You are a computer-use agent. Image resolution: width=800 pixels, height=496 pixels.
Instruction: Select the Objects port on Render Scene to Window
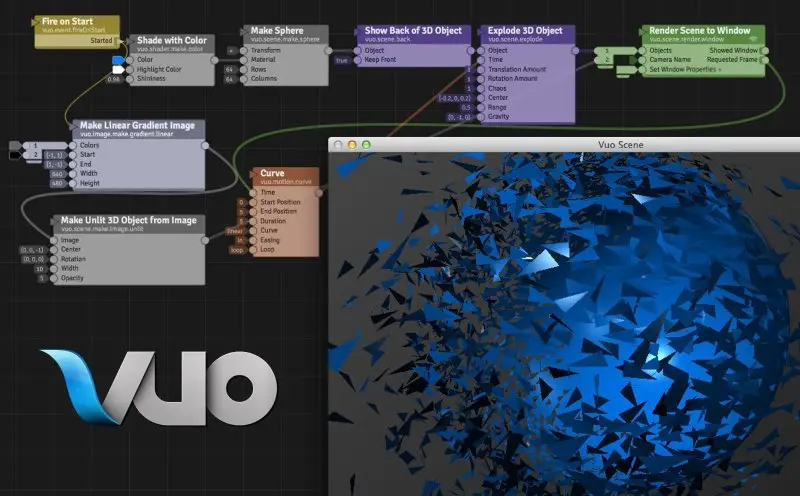point(642,51)
